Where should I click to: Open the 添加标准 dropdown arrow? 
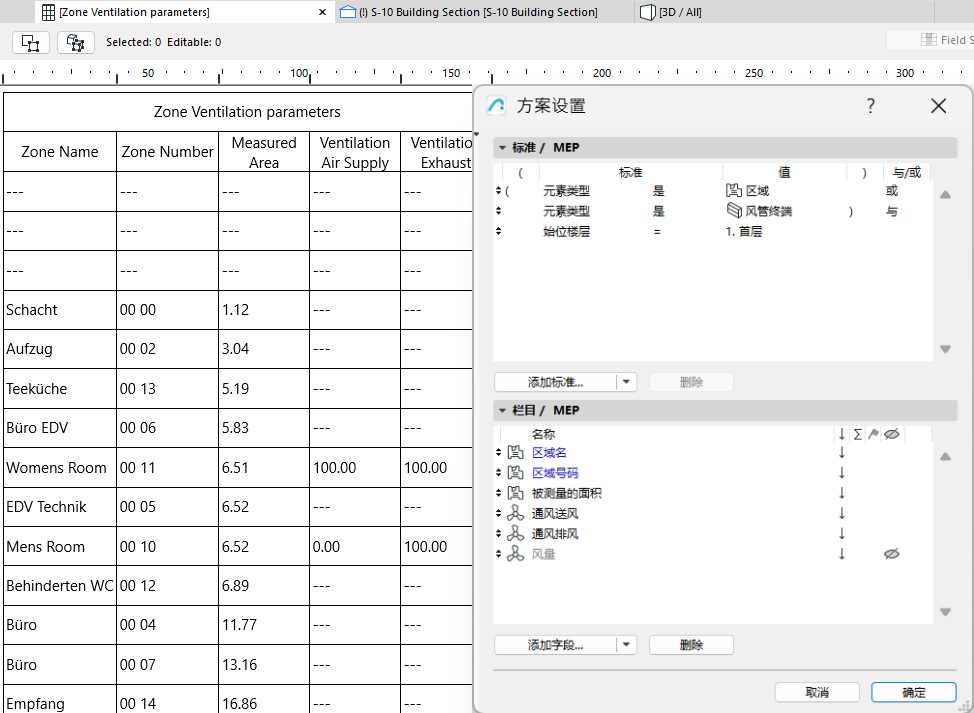(625, 381)
